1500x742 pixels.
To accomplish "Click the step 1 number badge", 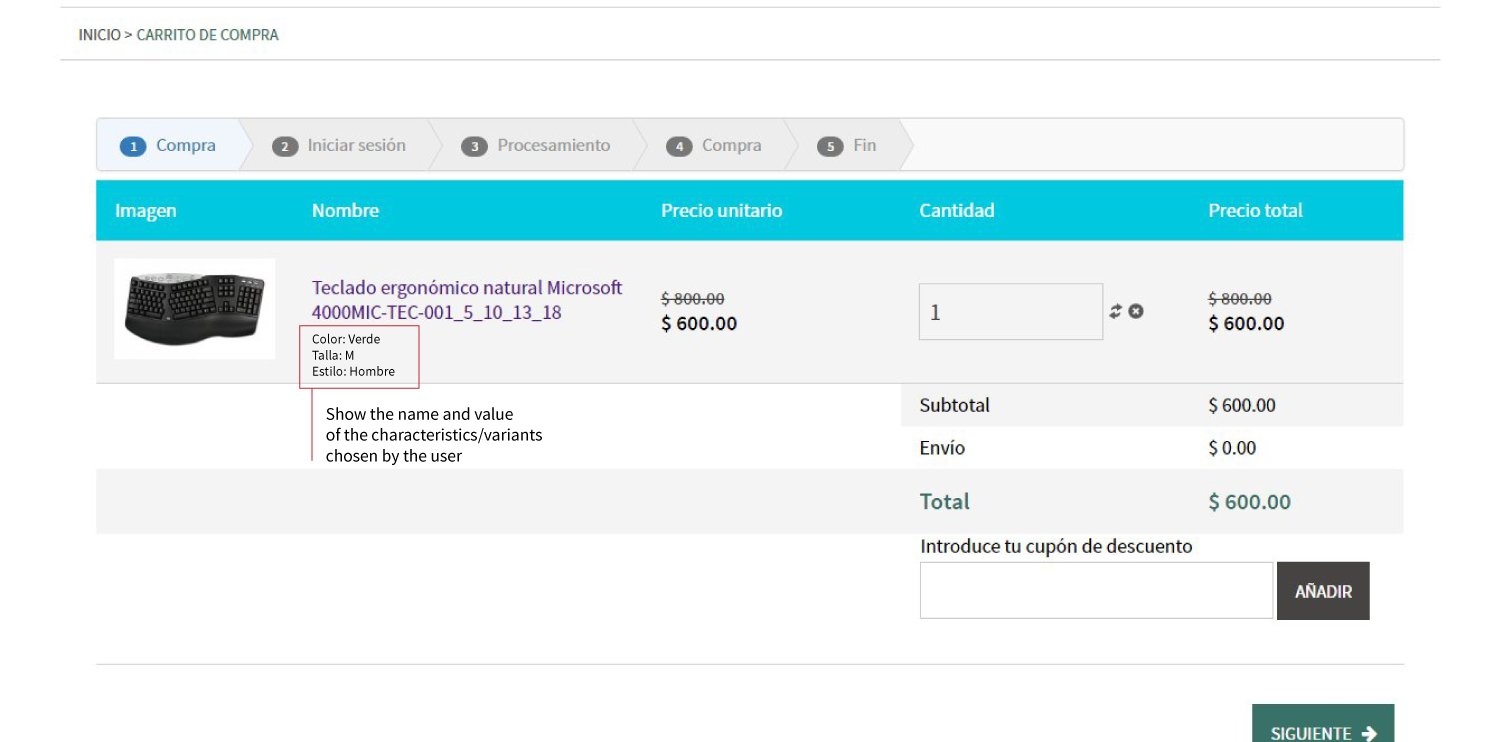I will pos(133,146).
